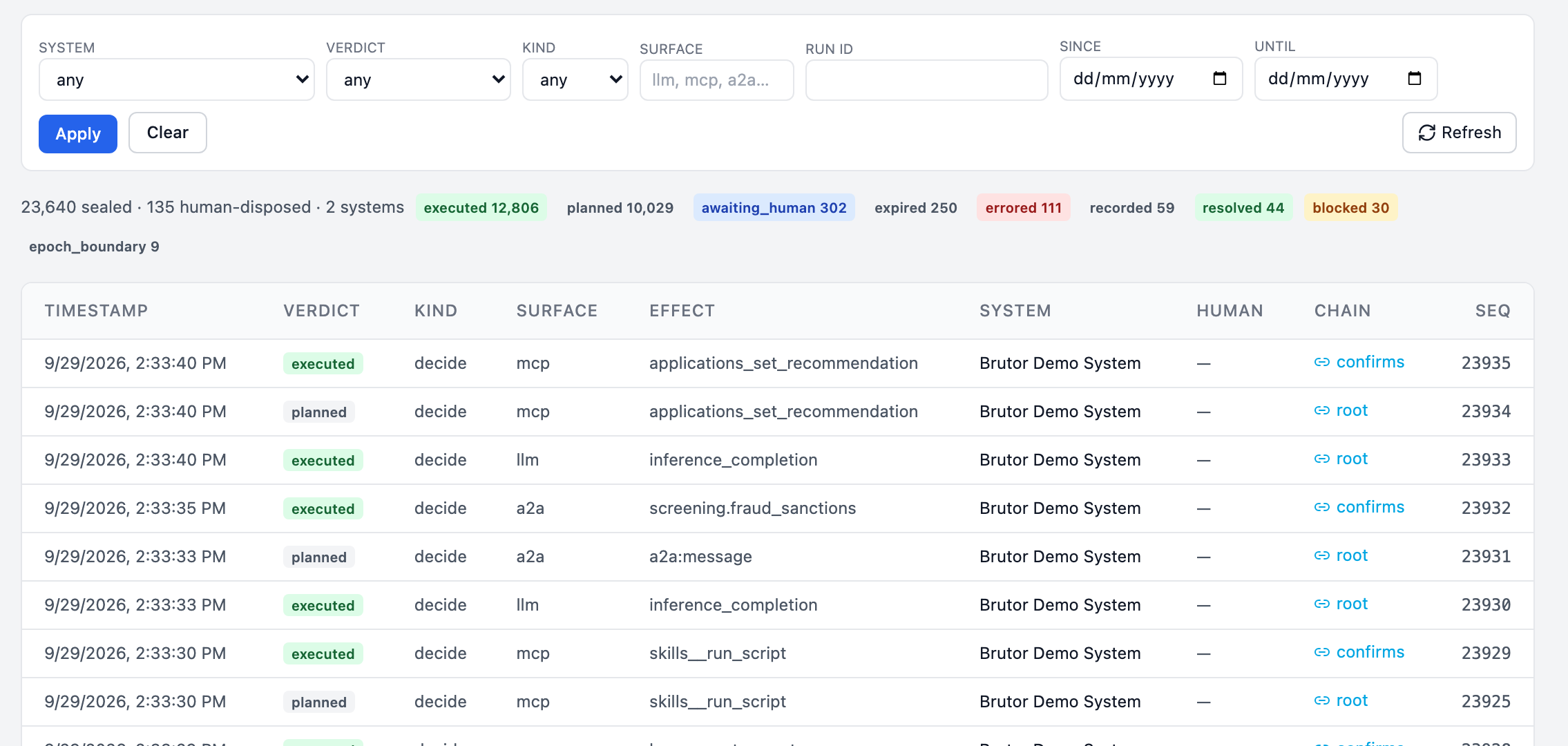Click the EFFECT column header
This screenshot has width=1568, height=746.
682,311
